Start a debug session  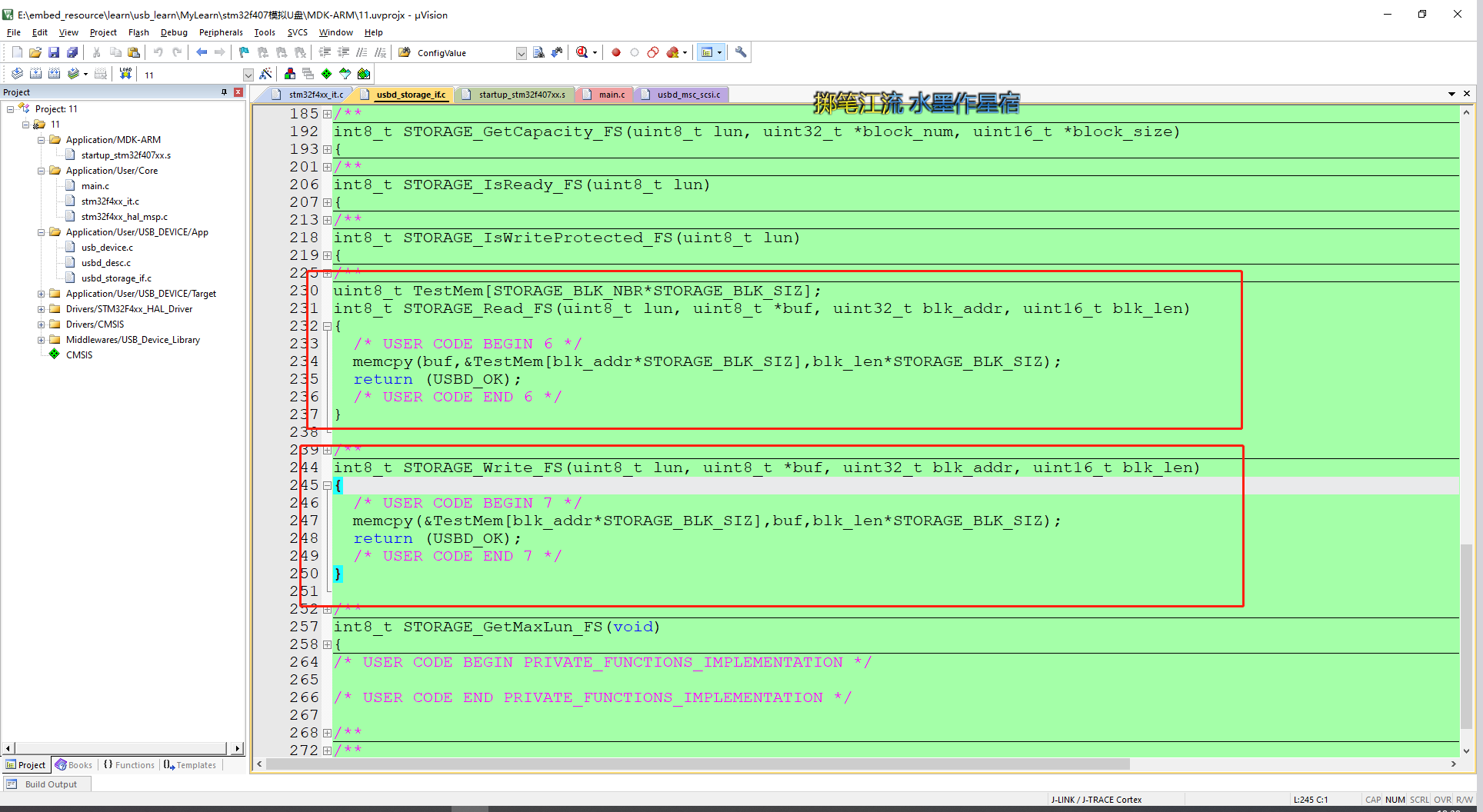tap(582, 52)
